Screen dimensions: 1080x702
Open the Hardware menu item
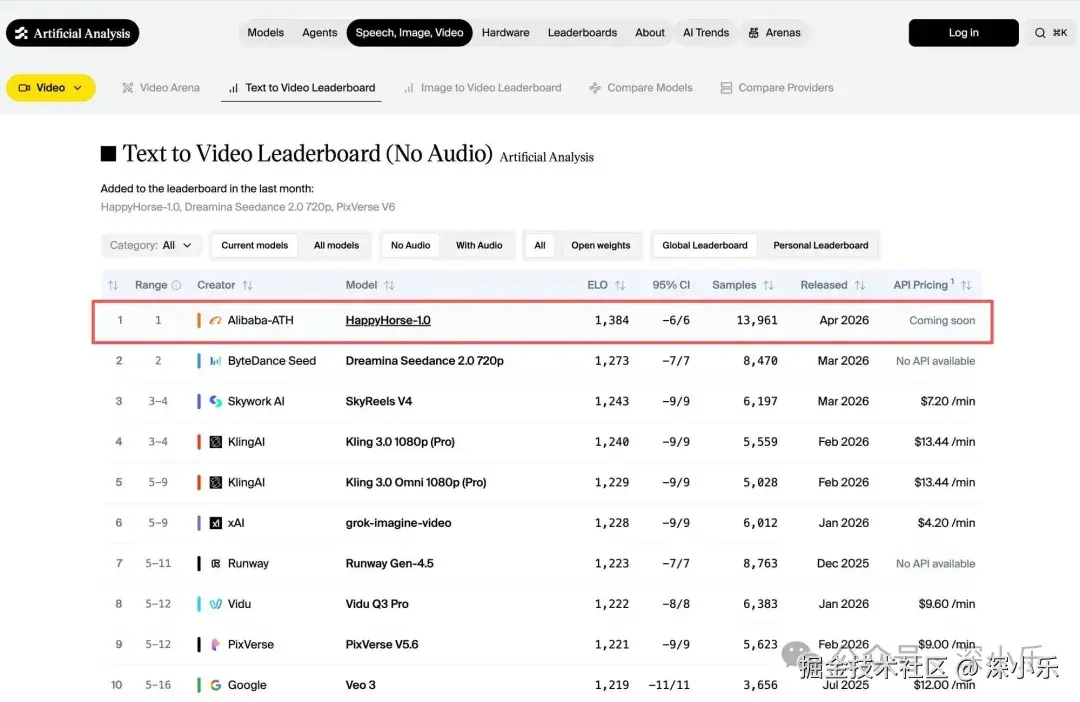click(x=505, y=33)
